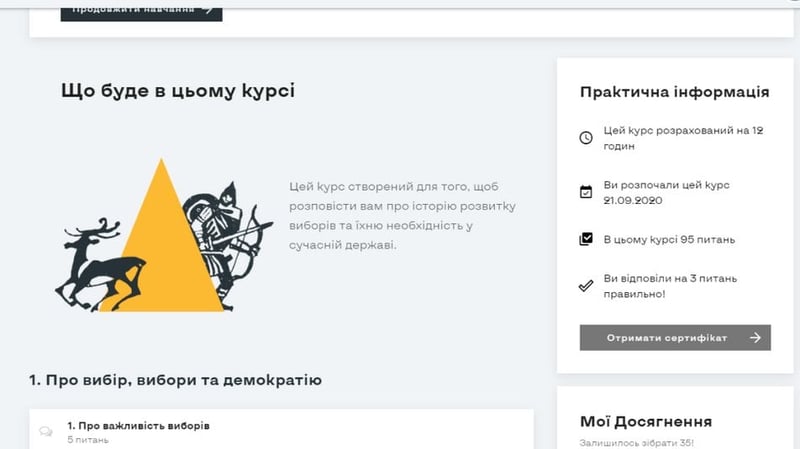Select section heading Про вибір, вибори та демократію
The width and height of the screenshot is (800, 449).
click(175, 380)
